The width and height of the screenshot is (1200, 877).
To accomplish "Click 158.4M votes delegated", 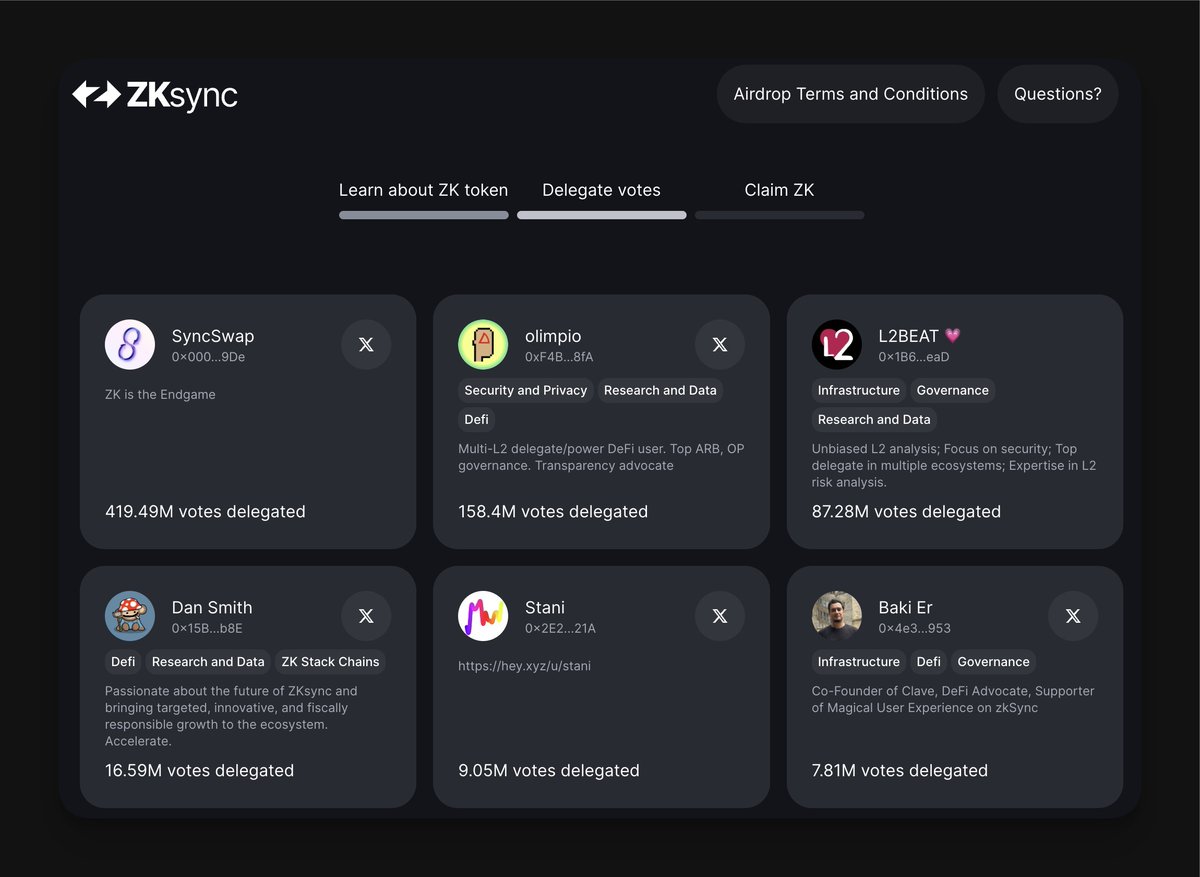I will pyautogui.click(x=553, y=511).
